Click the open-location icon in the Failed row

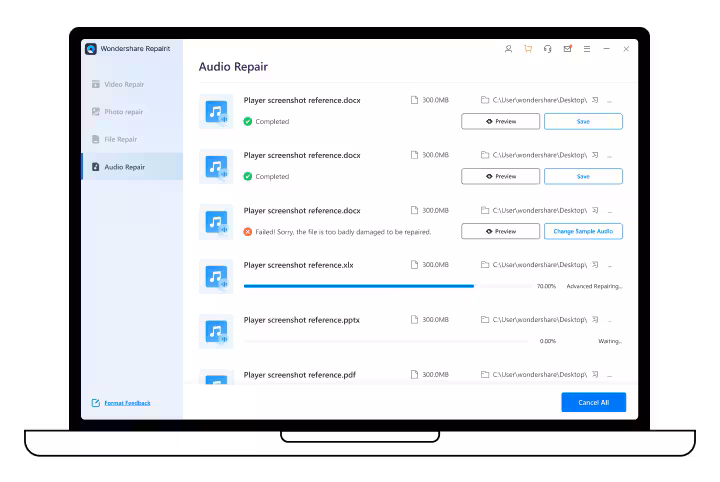click(x=595, y=210)
